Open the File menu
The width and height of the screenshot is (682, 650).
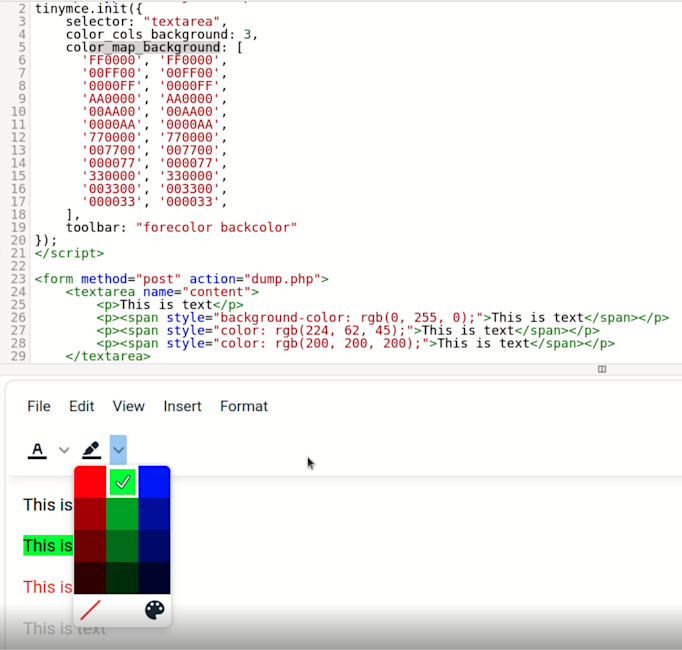39,406
